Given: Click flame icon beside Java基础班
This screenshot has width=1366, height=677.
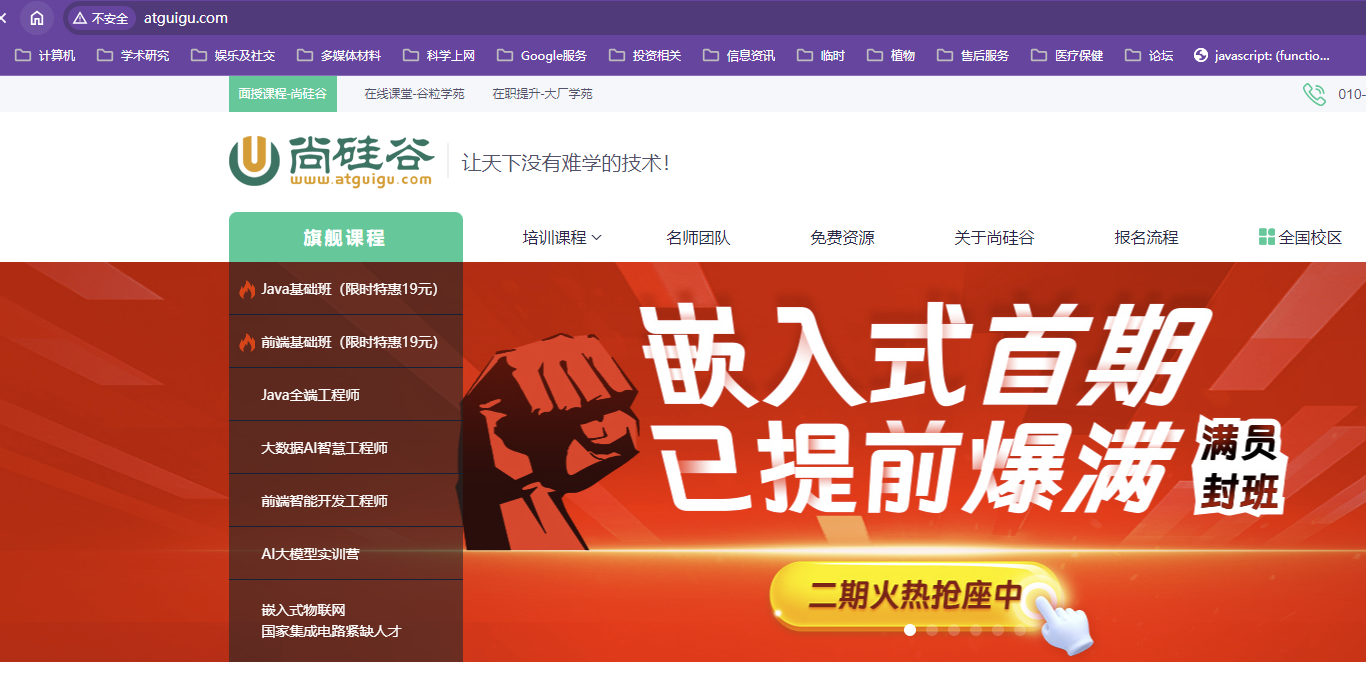Looking at the screenshot, I should point(247,289).
